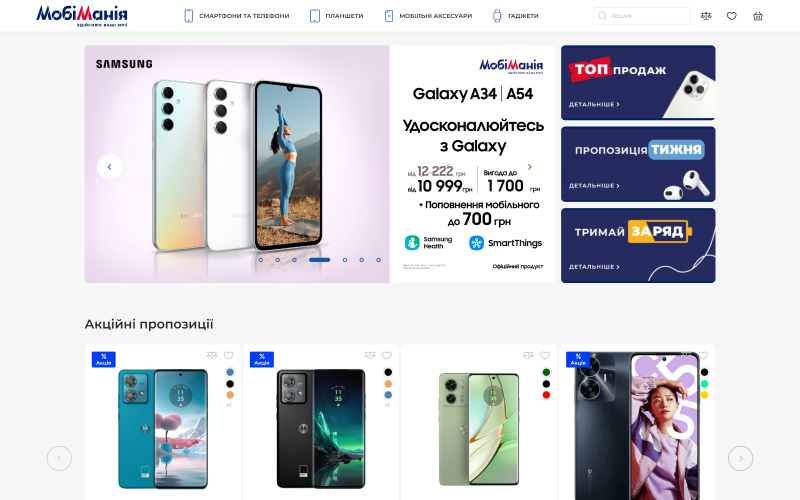Select the first banner carousel dot
The image size is (800, 500).
click(x=261, y=260)
